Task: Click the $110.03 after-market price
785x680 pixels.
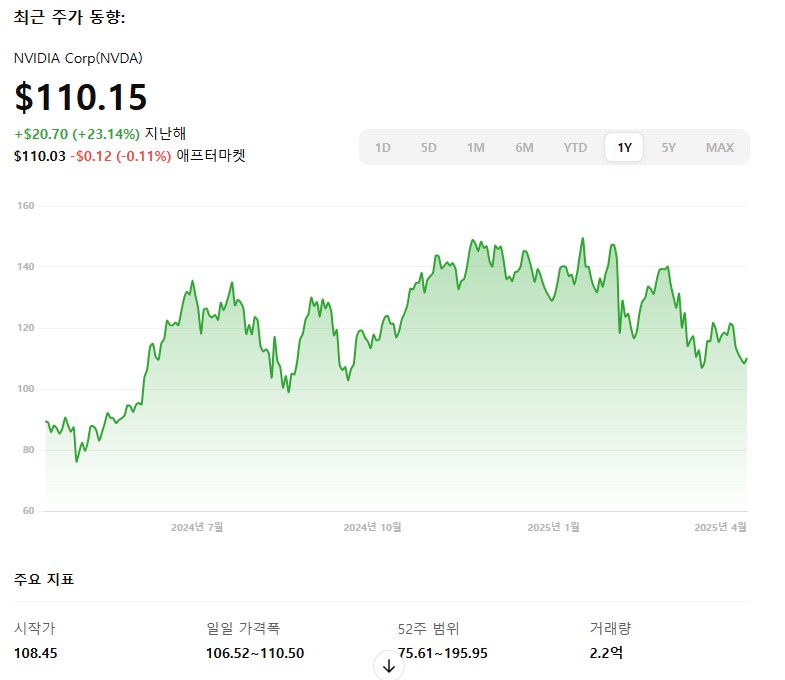Action: pos(40,156)
